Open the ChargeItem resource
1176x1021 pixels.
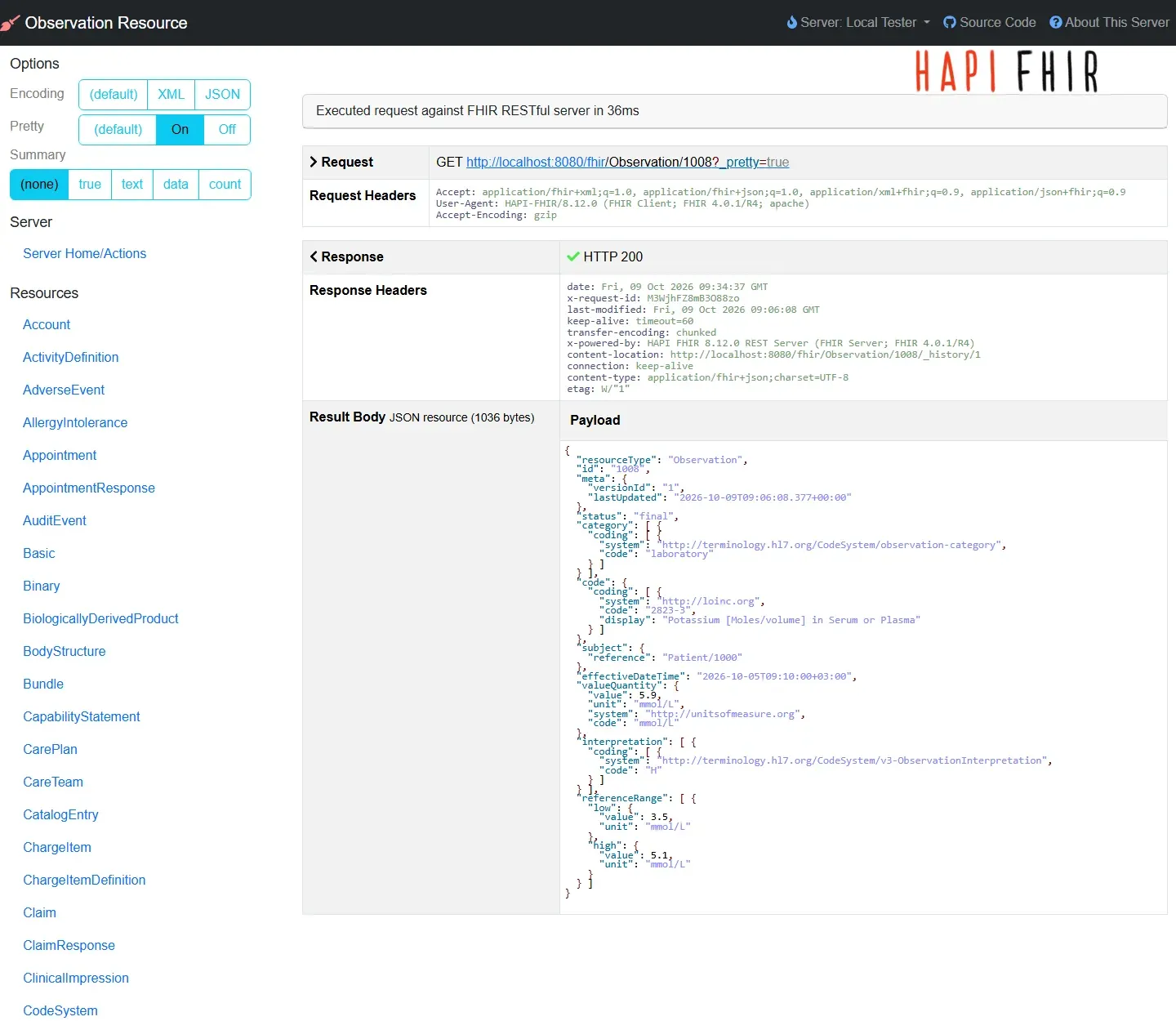57,848
